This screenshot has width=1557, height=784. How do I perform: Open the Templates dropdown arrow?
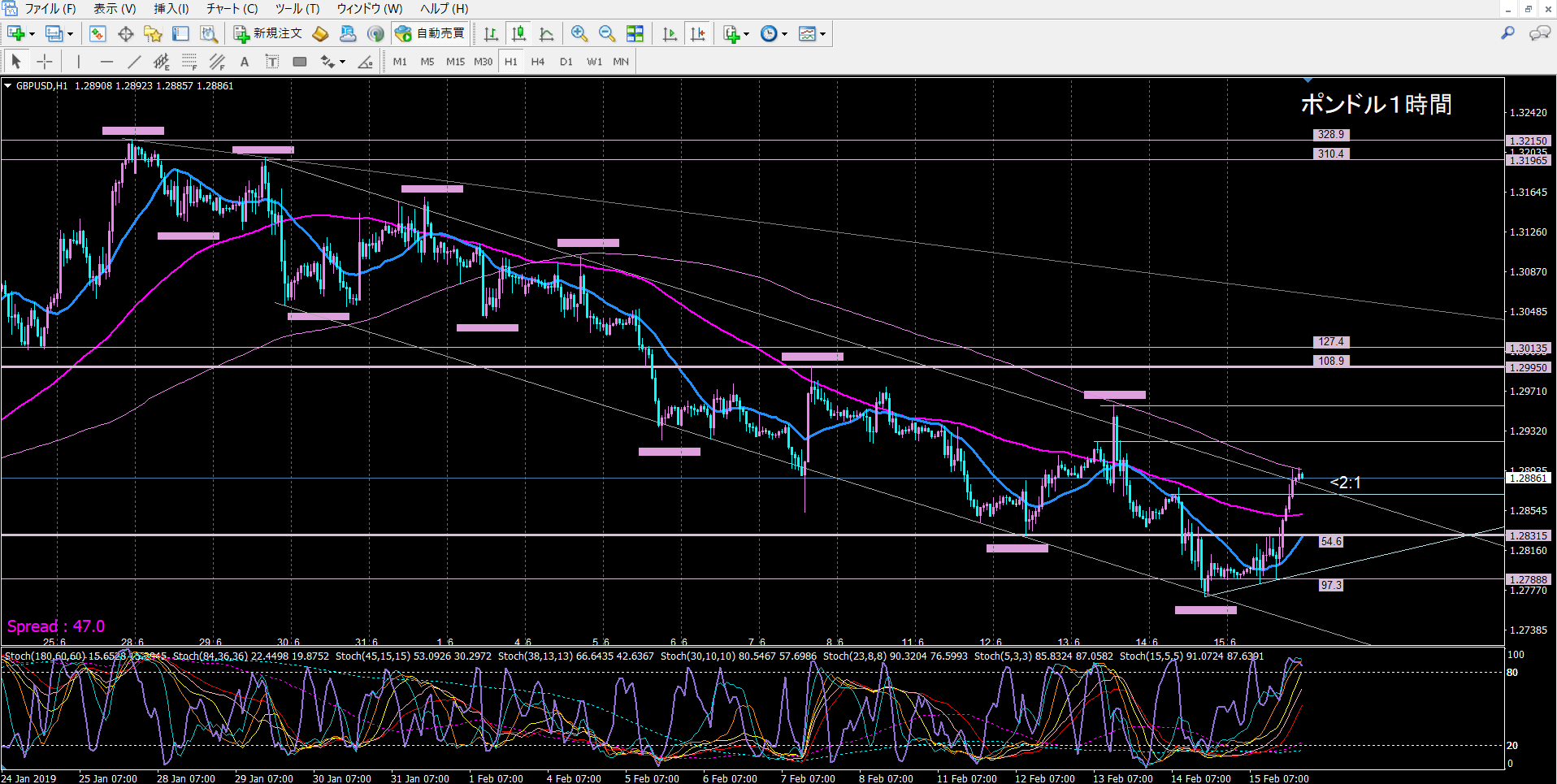(x=823, y=34)
